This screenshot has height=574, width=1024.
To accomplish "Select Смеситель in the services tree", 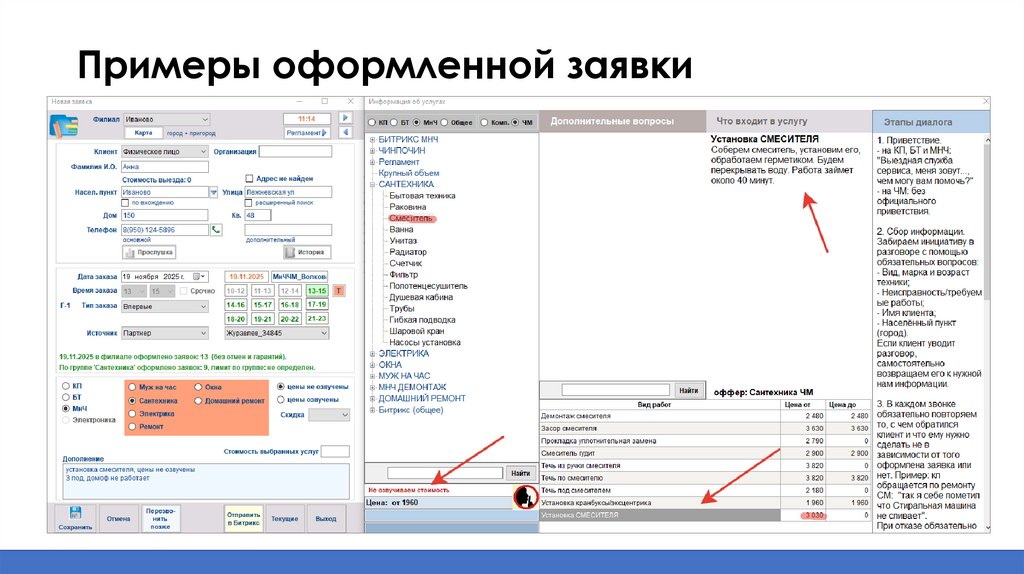I will pos(411,219).
